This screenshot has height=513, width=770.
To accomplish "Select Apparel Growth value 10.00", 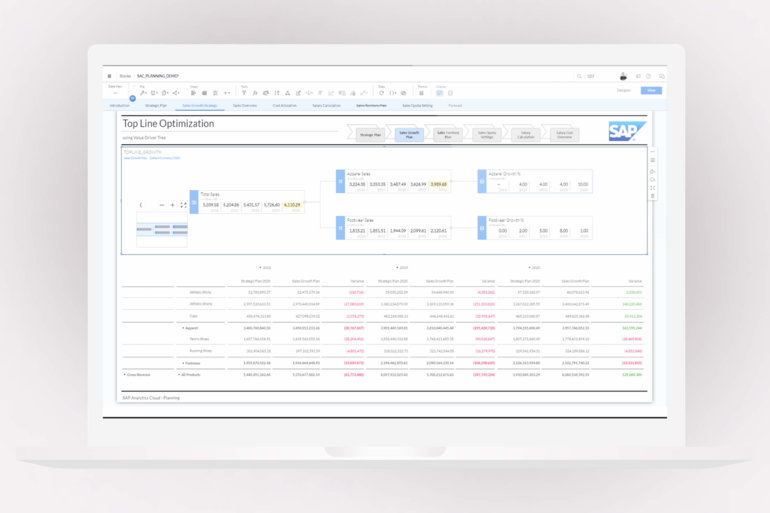I will coord(583,185).
